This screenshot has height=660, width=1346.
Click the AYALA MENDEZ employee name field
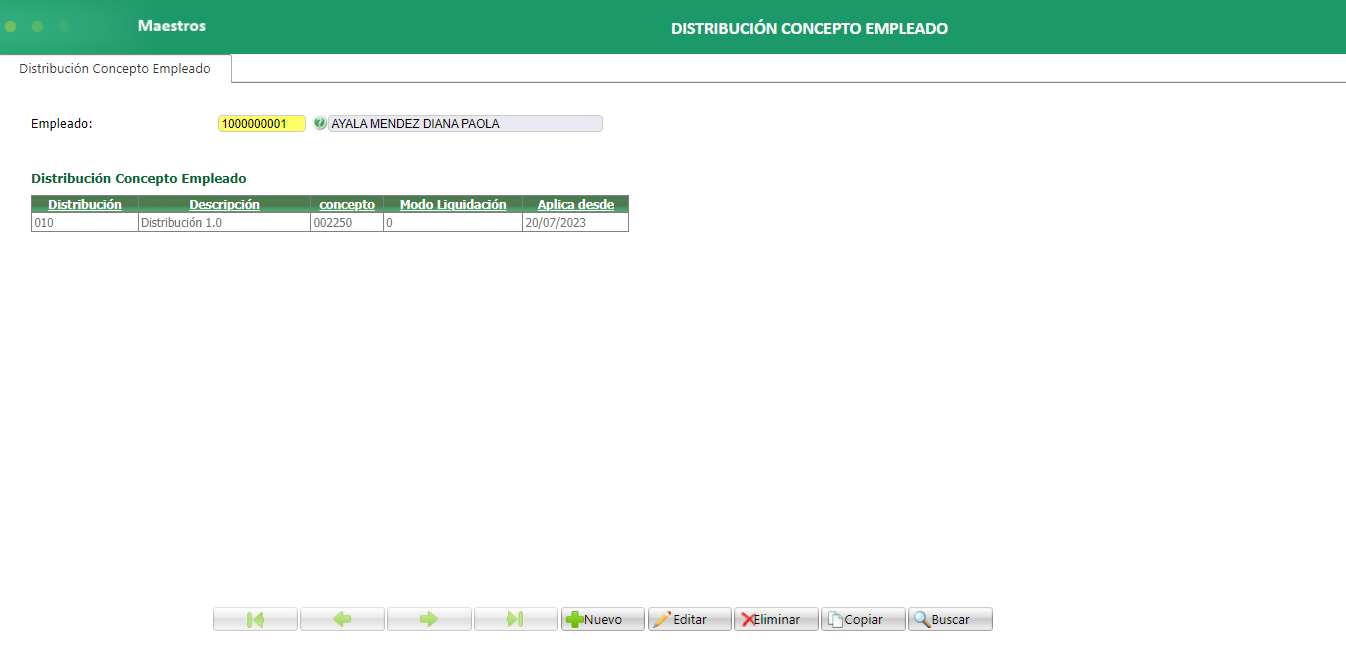pos(465,123)
